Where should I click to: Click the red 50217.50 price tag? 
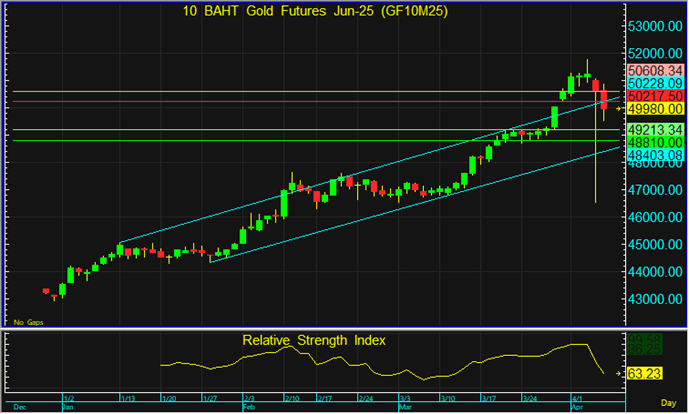pyautogui.click(x=655, y=96)
